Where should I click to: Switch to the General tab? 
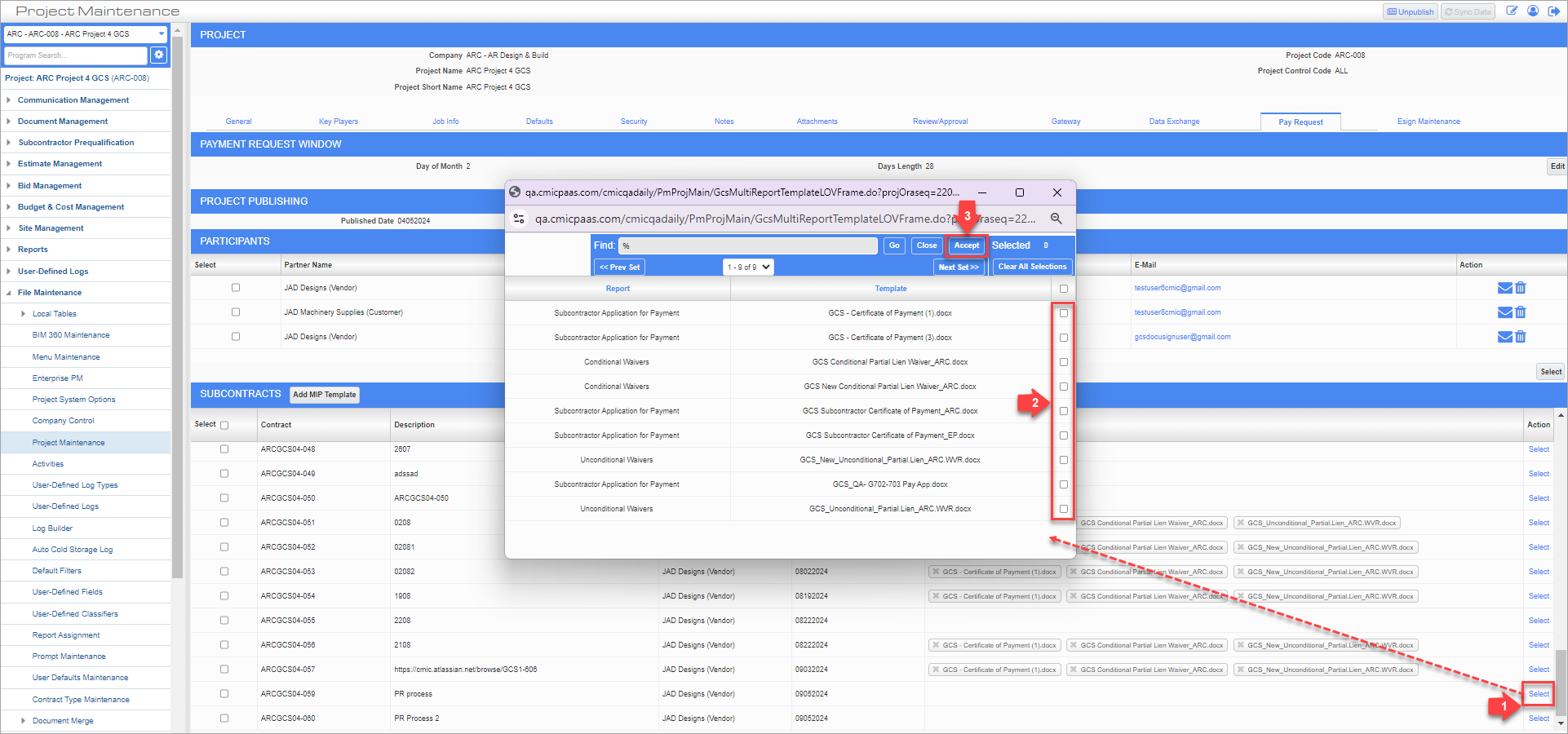[x=238, y=122]
